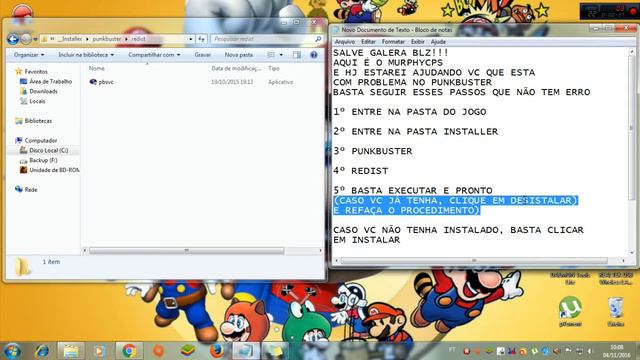Click Notepad's horizontal scrollbar

[x=473, y=260]
